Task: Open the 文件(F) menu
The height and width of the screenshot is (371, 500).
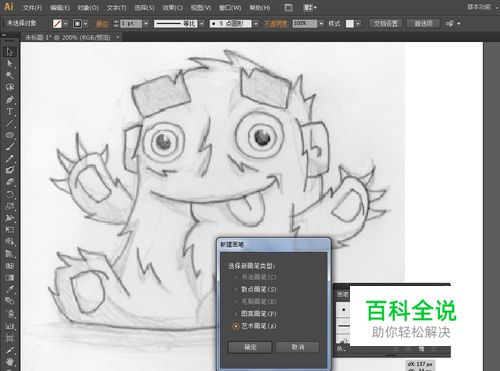Action: 32,7
